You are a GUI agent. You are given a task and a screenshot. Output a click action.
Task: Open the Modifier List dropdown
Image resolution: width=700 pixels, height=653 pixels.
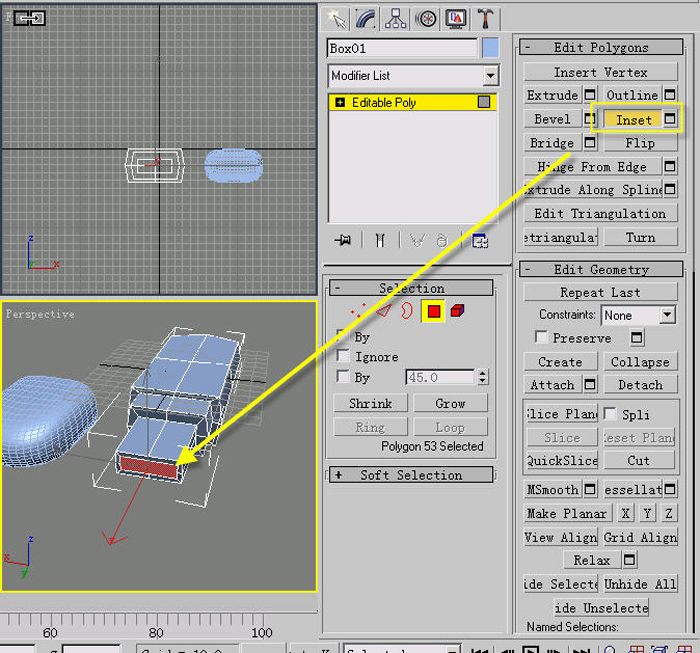point(490,75)
